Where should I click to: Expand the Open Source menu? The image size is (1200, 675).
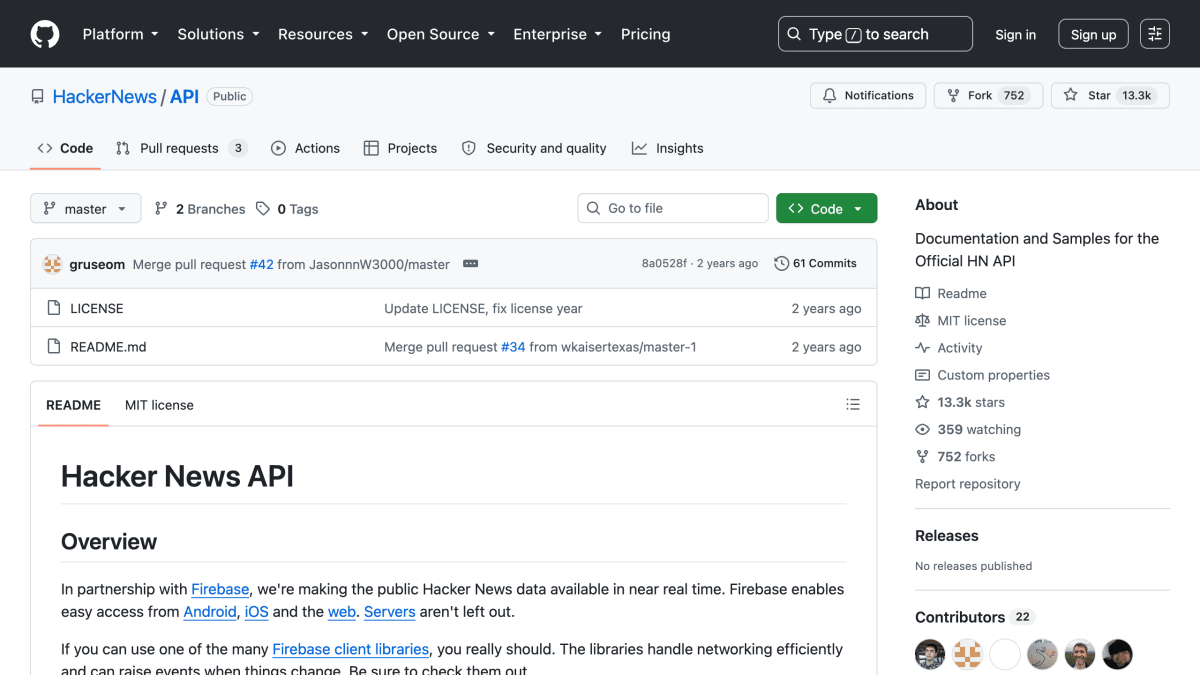coord(440,34)
